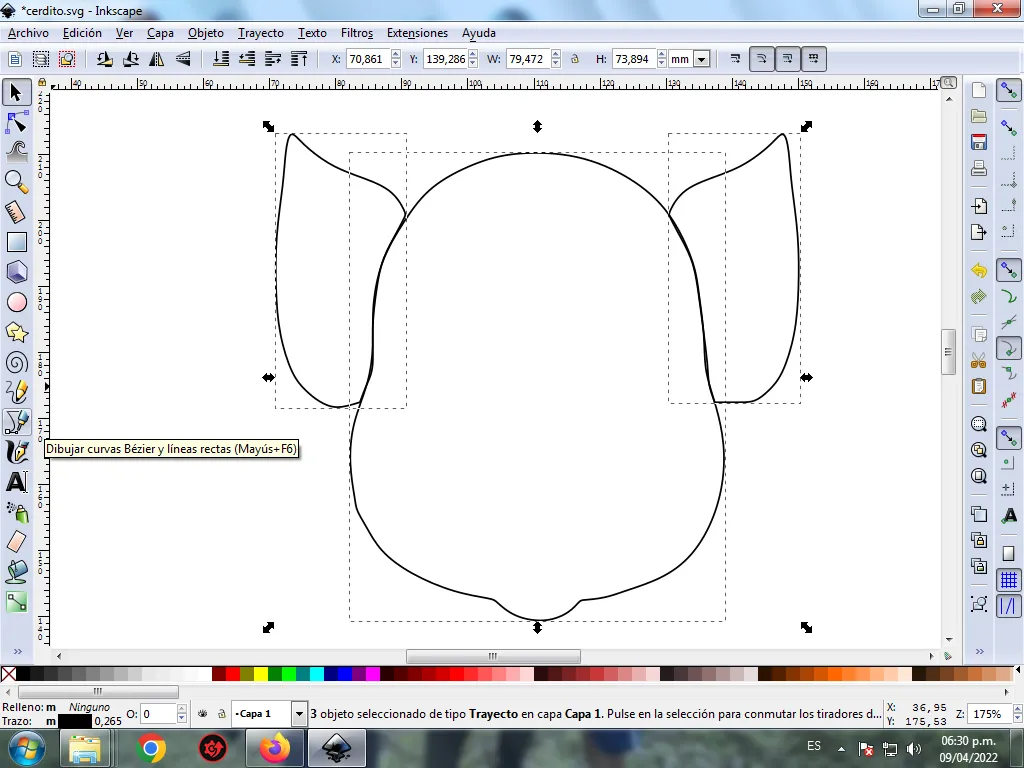
Task: Expand hidden commands bar chevron
Action: click(979, 651)
